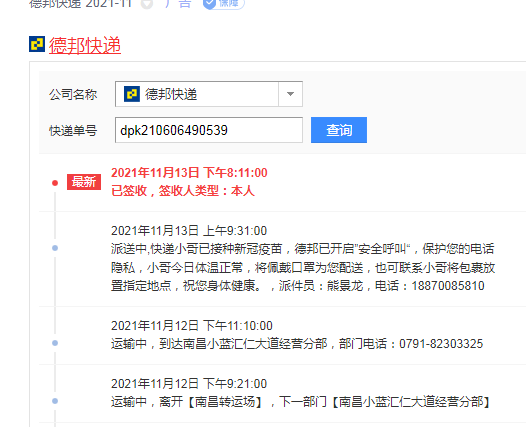The width and height of the screenshot is (526, 427).
Task: Click the red 最新 badge
Action: [84, 182]
